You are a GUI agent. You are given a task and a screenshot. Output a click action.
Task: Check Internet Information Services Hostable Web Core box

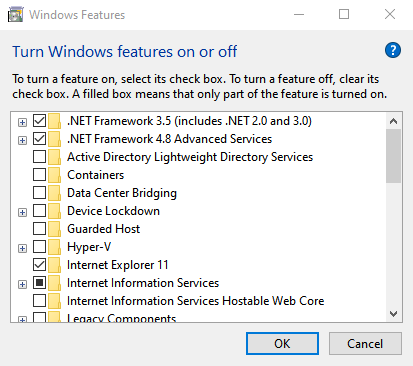(x=39, y=301)
